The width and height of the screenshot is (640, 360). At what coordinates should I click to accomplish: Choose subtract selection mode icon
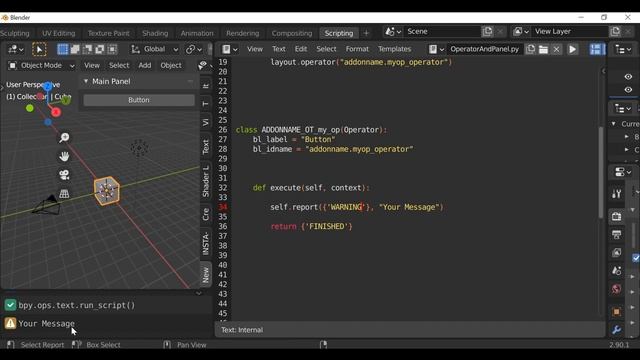(x=87, y=49)
